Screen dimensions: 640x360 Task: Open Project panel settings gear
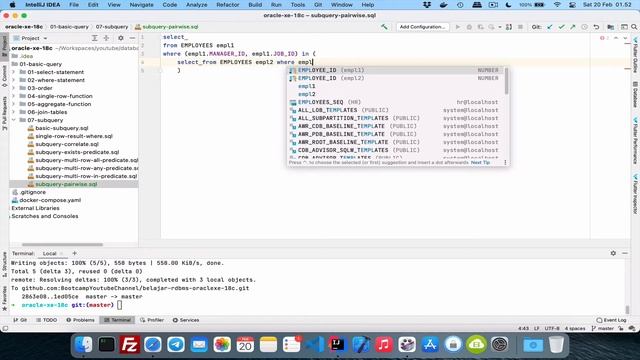click(x=120, y=38)
